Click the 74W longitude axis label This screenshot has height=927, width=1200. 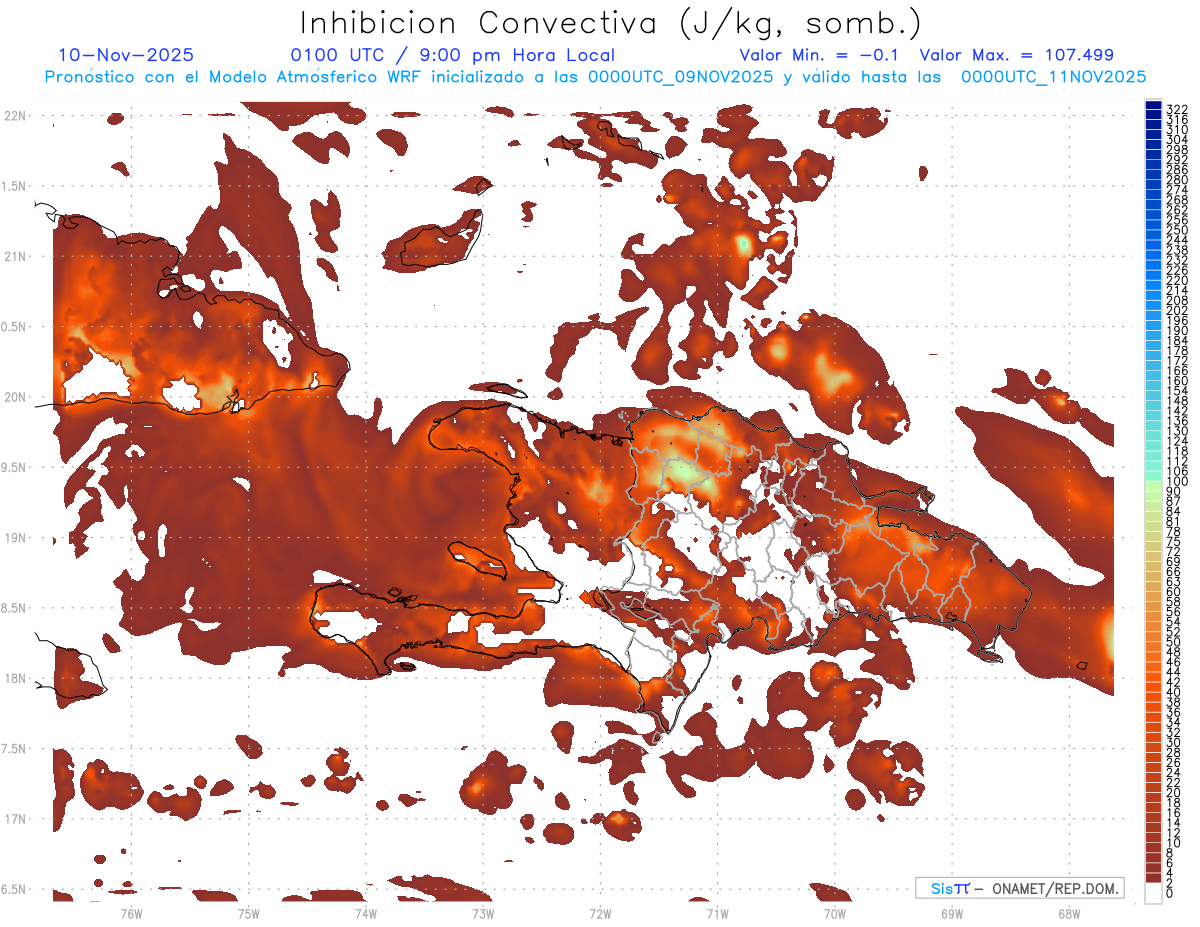365,913
